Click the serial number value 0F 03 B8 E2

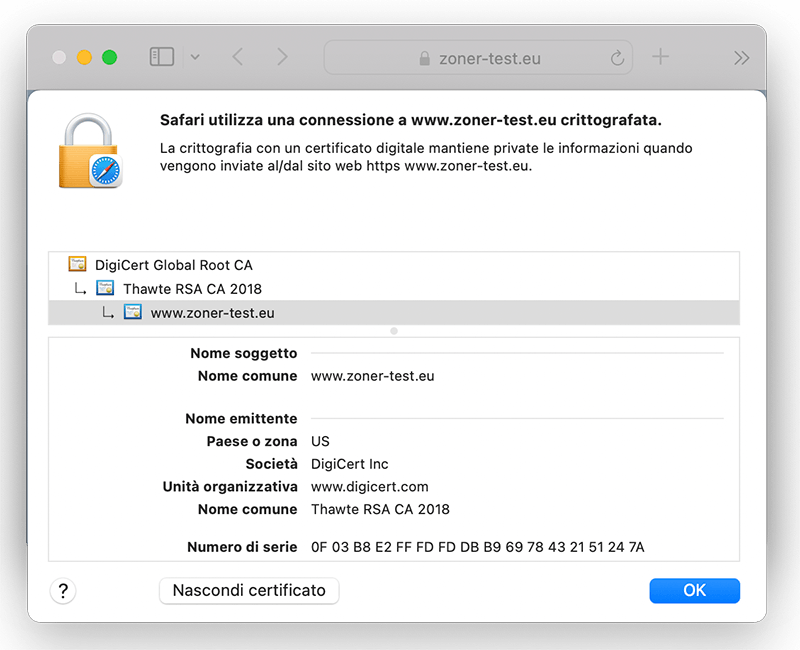[x=478, y=547]
